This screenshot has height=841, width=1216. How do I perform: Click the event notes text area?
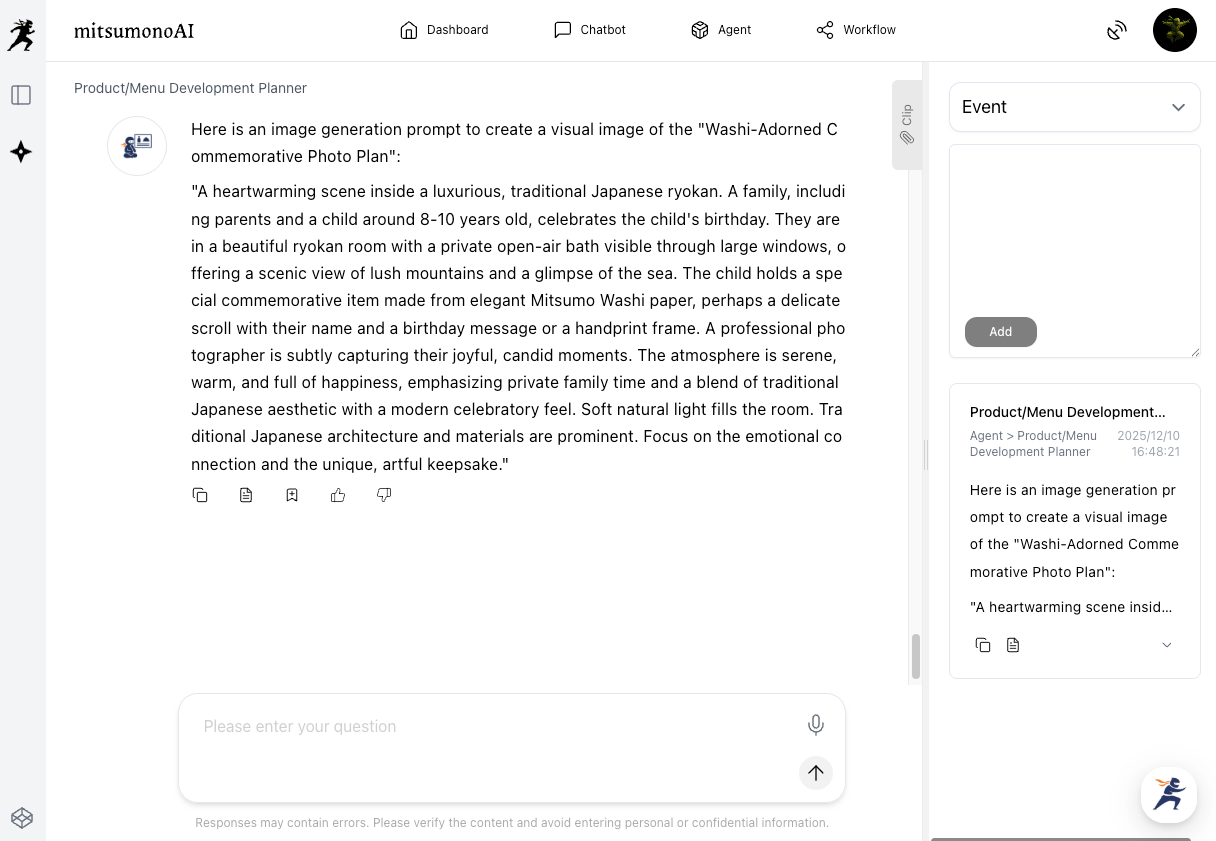(1075, 251)
